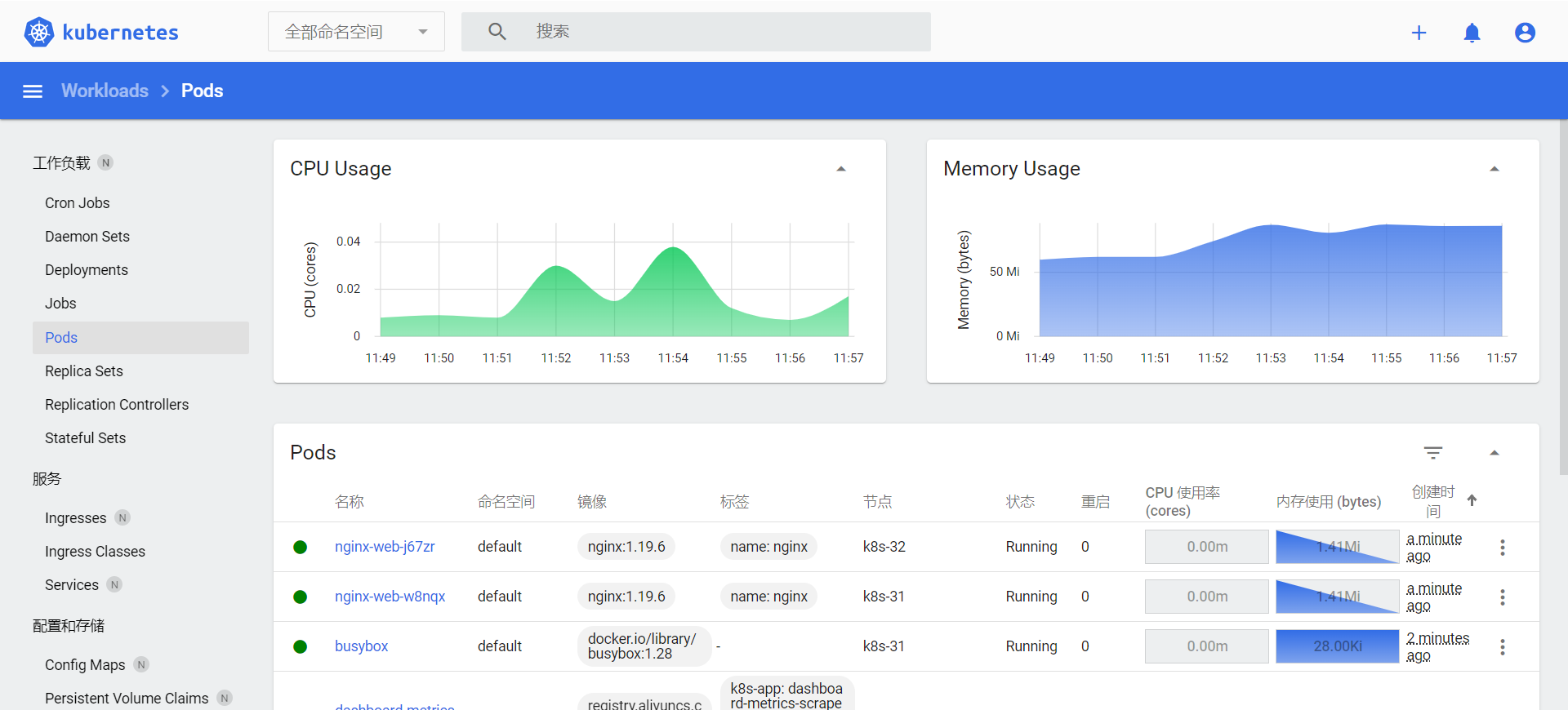Viewport: 1568px width, 710px height.
Task: Click the nginx:1.19.6 image chip for nginx-web-j67zr
Action: [x=626, y=547]
